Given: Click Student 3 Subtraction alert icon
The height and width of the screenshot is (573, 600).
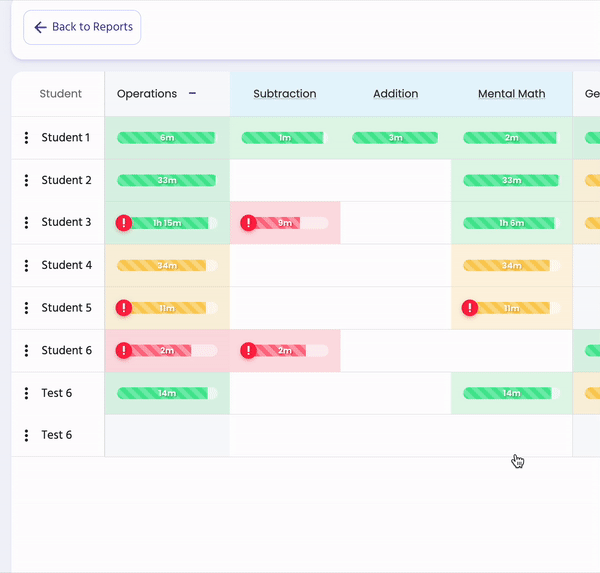Looking at the screenshot, I should [x=248, y=223].
